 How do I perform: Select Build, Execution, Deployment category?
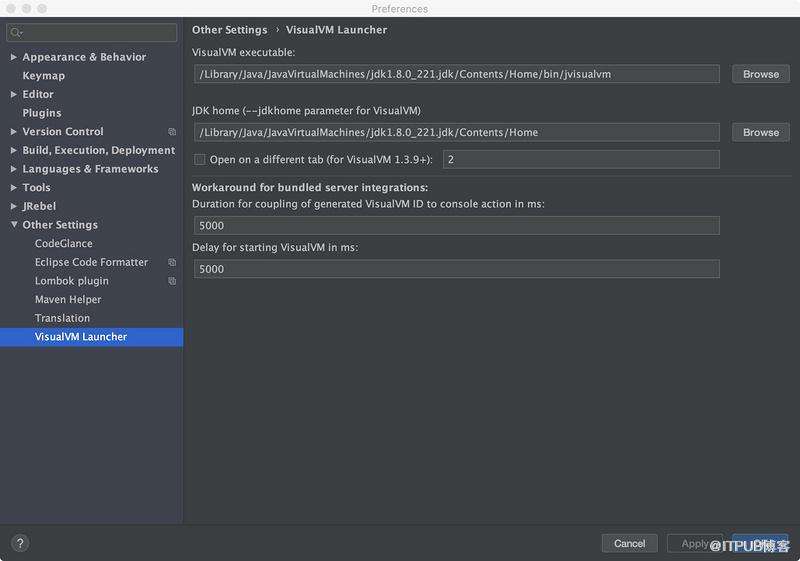[x=98, y=150]
